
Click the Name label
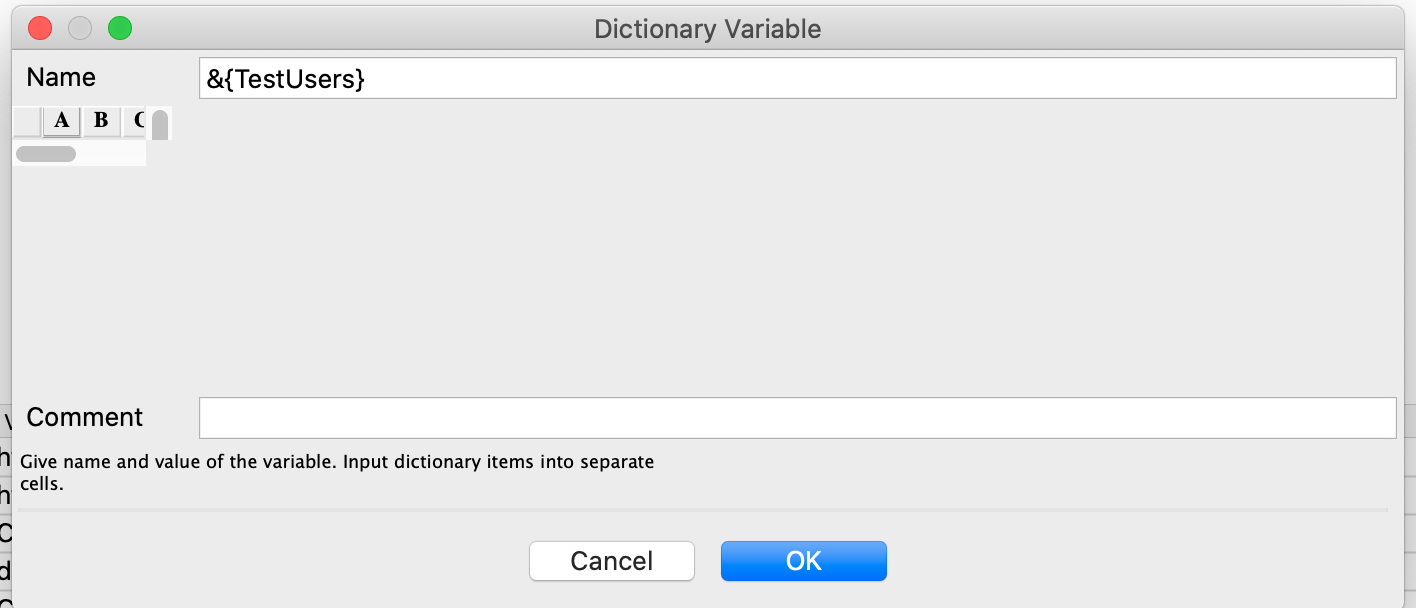[x=62, y=77]
